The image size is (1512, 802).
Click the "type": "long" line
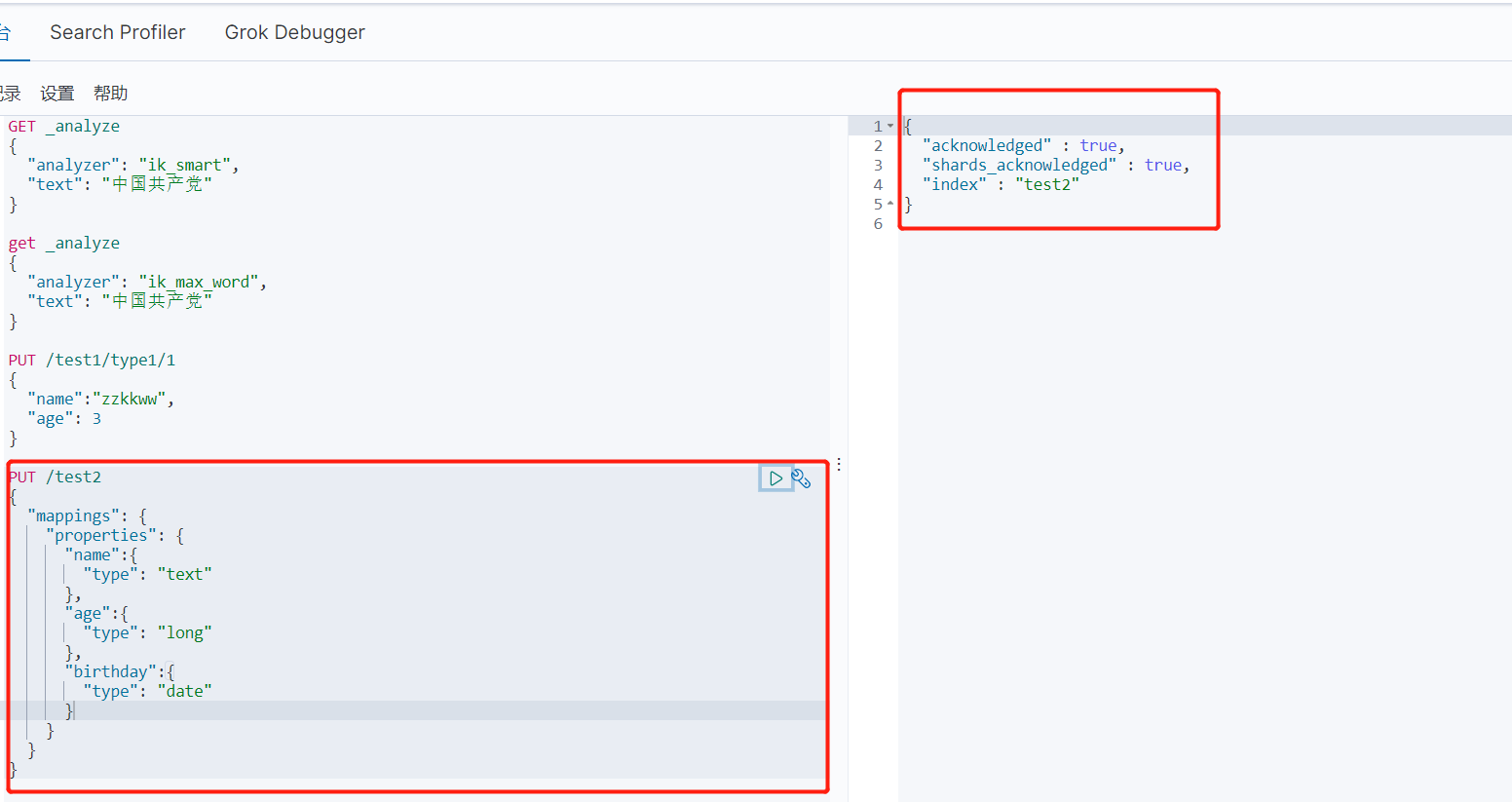coord(147,632)
